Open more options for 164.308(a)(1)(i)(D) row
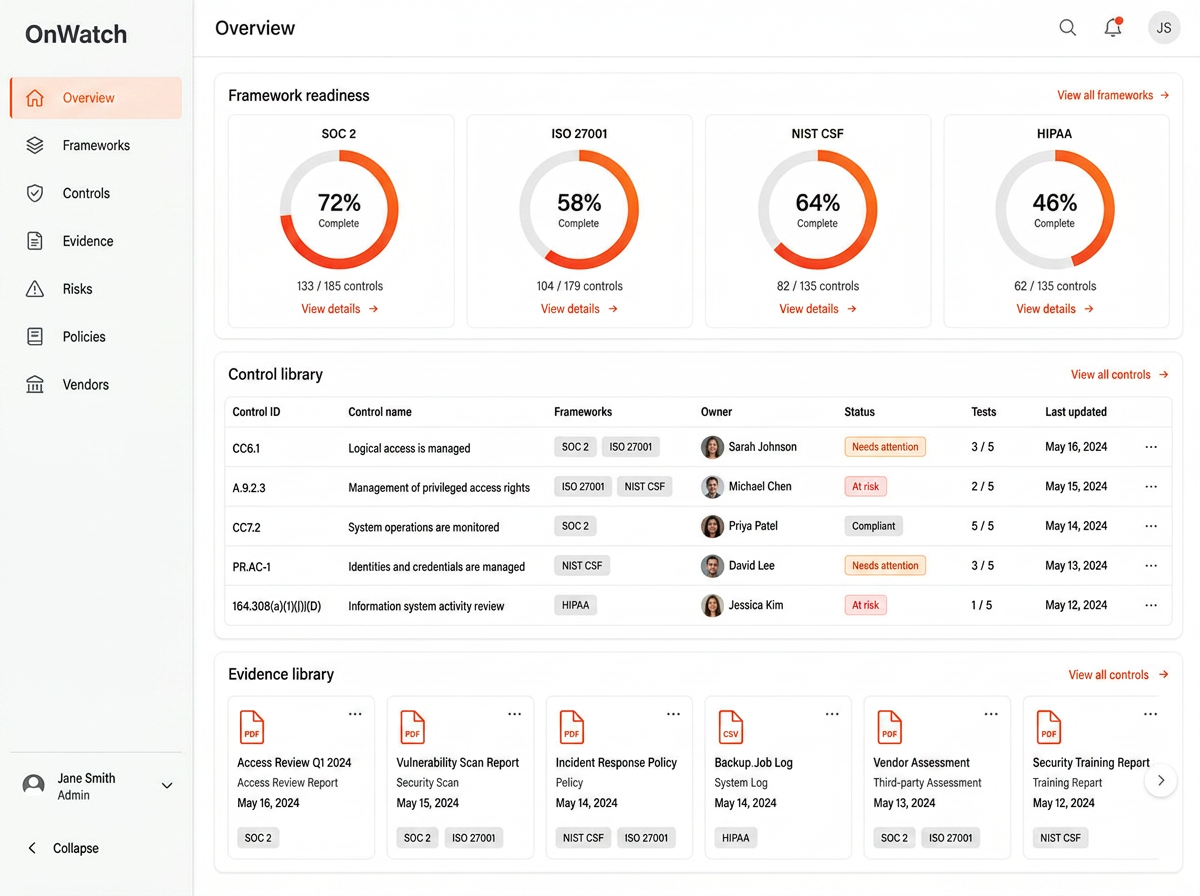The width and height of the screenshot is (1200, 896). [1151, 605]
